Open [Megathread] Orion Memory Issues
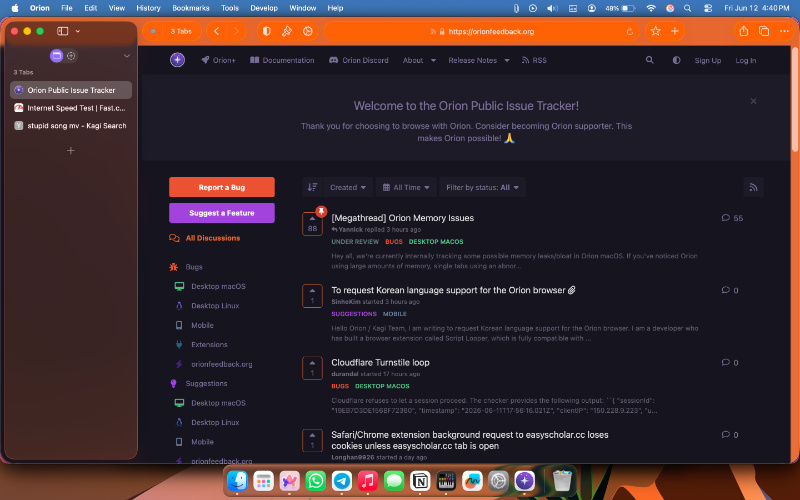This screenshot has width=800, height=500. pos(403,218)
